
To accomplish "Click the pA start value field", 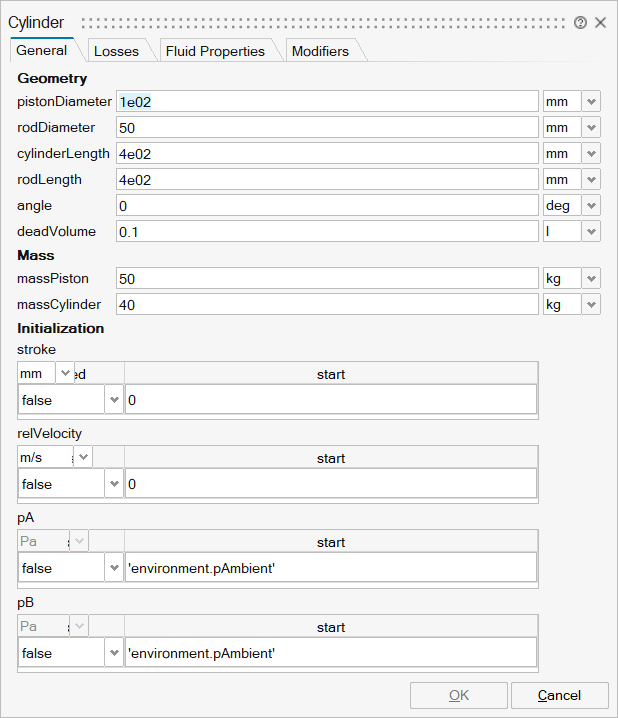I will 330,568.
